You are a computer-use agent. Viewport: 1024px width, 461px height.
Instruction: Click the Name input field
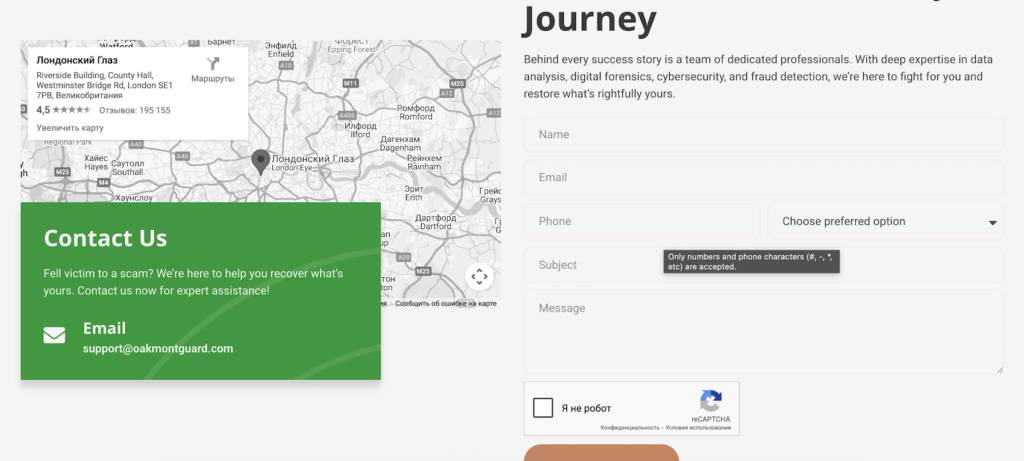[x=762, y=134]
